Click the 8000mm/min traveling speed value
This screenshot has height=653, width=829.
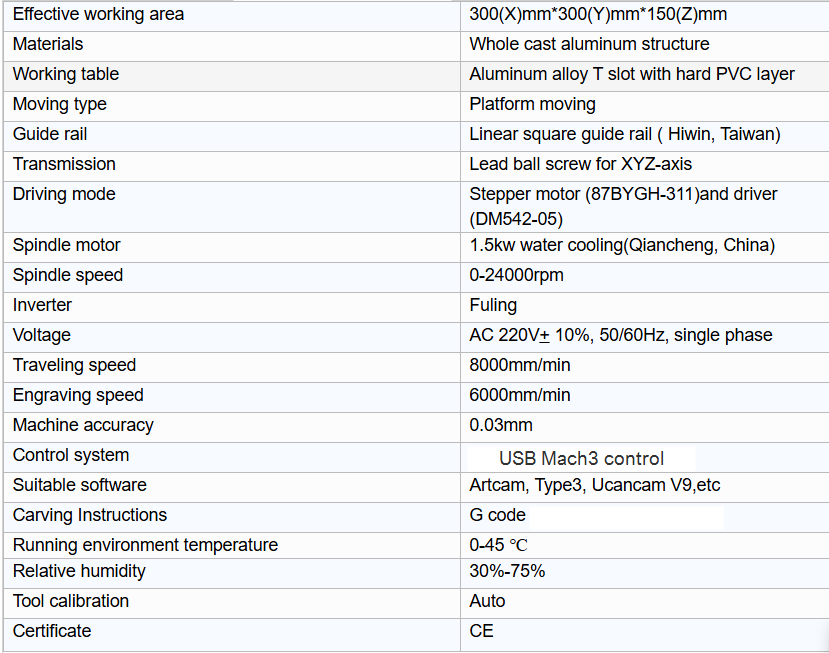pos(520,365)
